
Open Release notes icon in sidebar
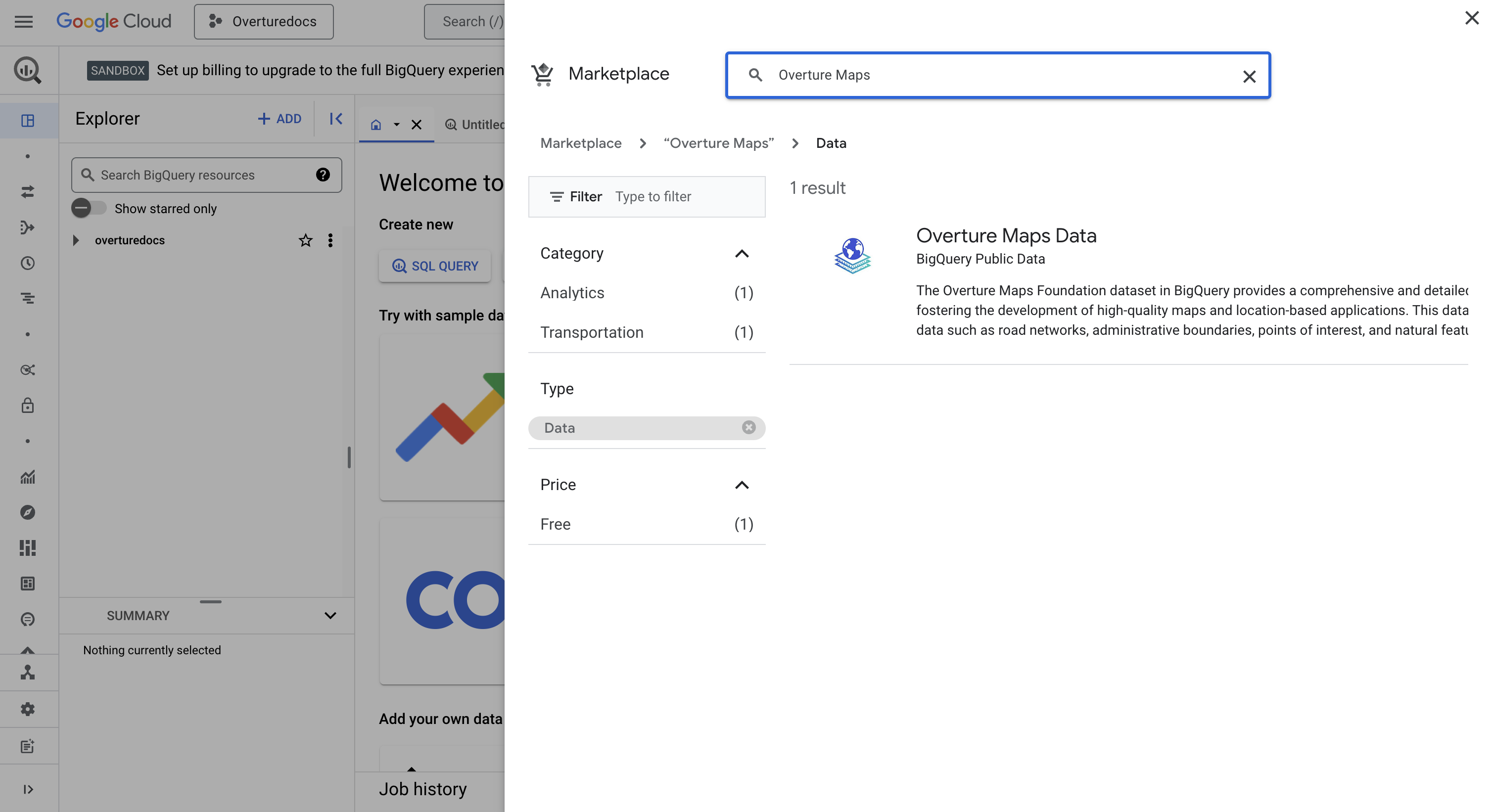pyautogui.click(x=27, y=746)
